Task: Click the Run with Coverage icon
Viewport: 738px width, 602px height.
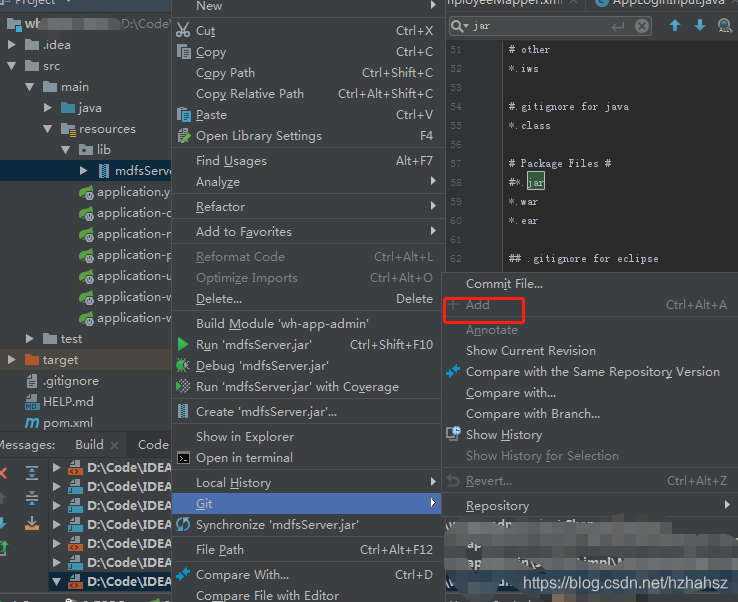Action: [183, 386]
